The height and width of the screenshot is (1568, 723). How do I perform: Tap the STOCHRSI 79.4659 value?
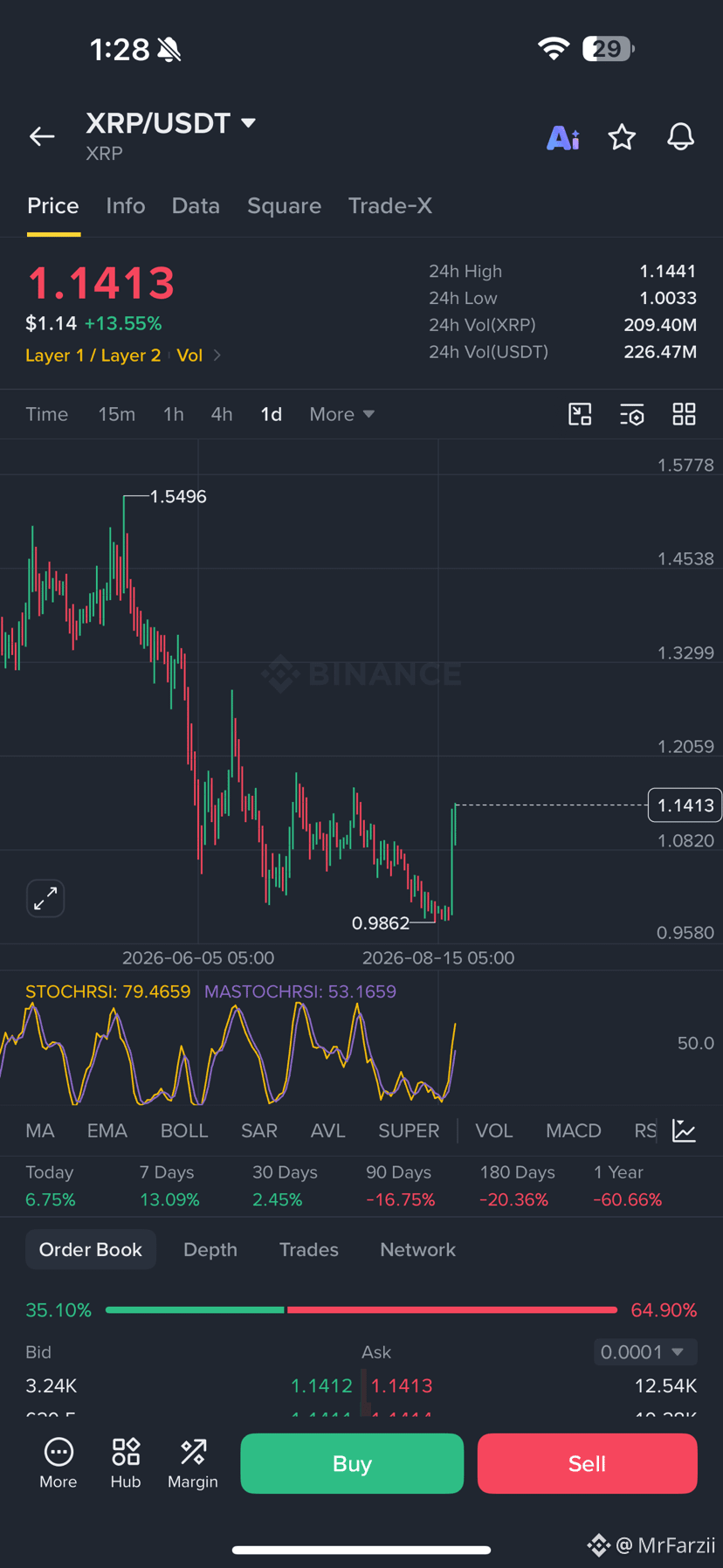(x=108, y=991)
